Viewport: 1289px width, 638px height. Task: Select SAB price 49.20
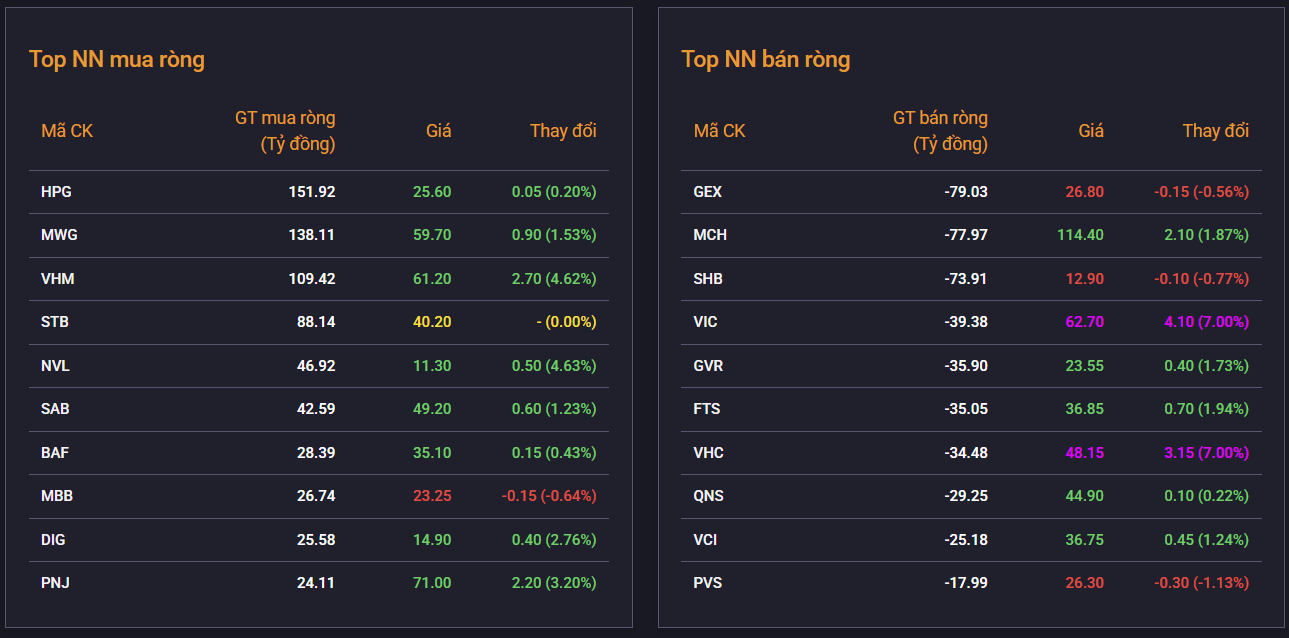[432, 409]
